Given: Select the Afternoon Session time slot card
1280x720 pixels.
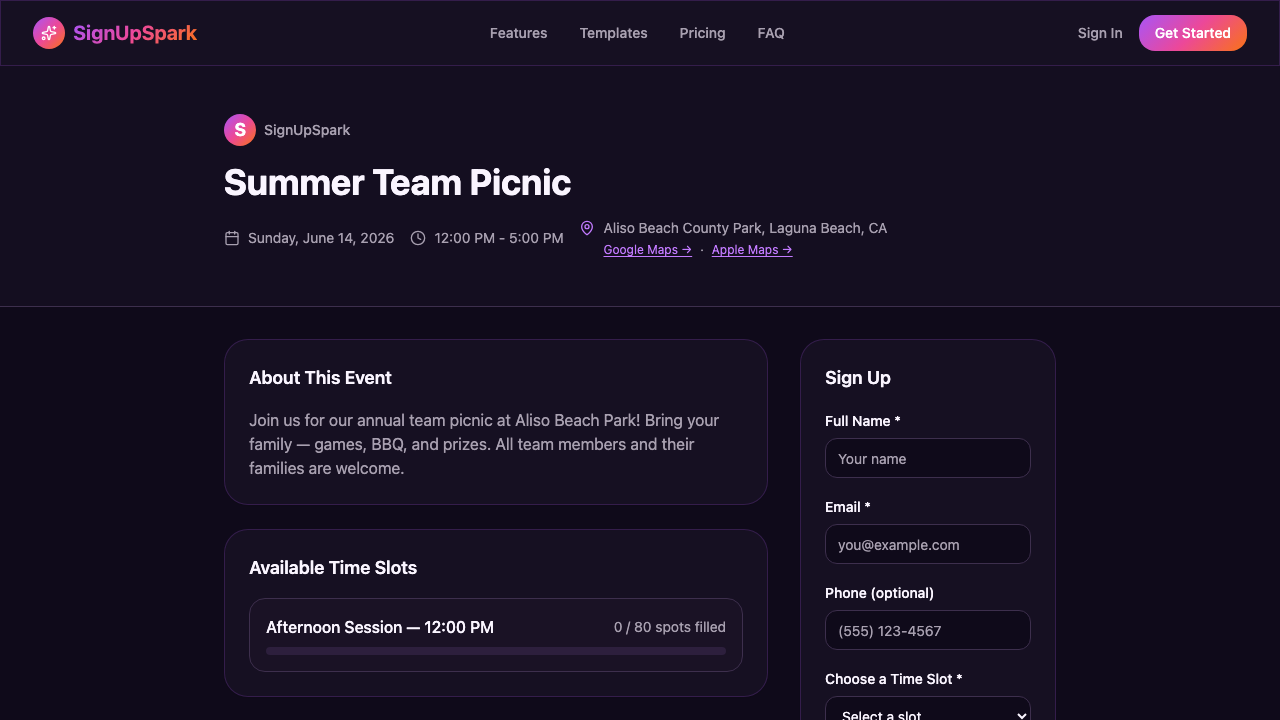Looking at the screenshot, I should pyautogui.click(x=495, y=634).
